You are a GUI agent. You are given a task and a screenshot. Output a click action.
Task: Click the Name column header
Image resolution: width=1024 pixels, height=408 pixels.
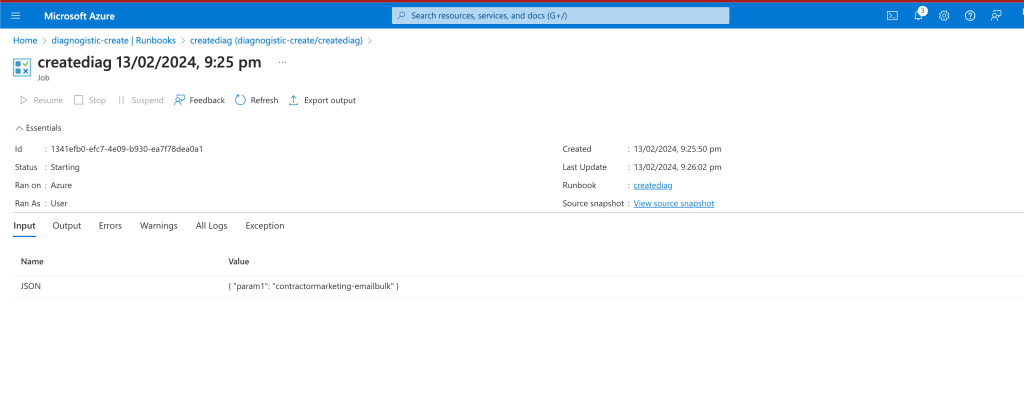point(32,261)
